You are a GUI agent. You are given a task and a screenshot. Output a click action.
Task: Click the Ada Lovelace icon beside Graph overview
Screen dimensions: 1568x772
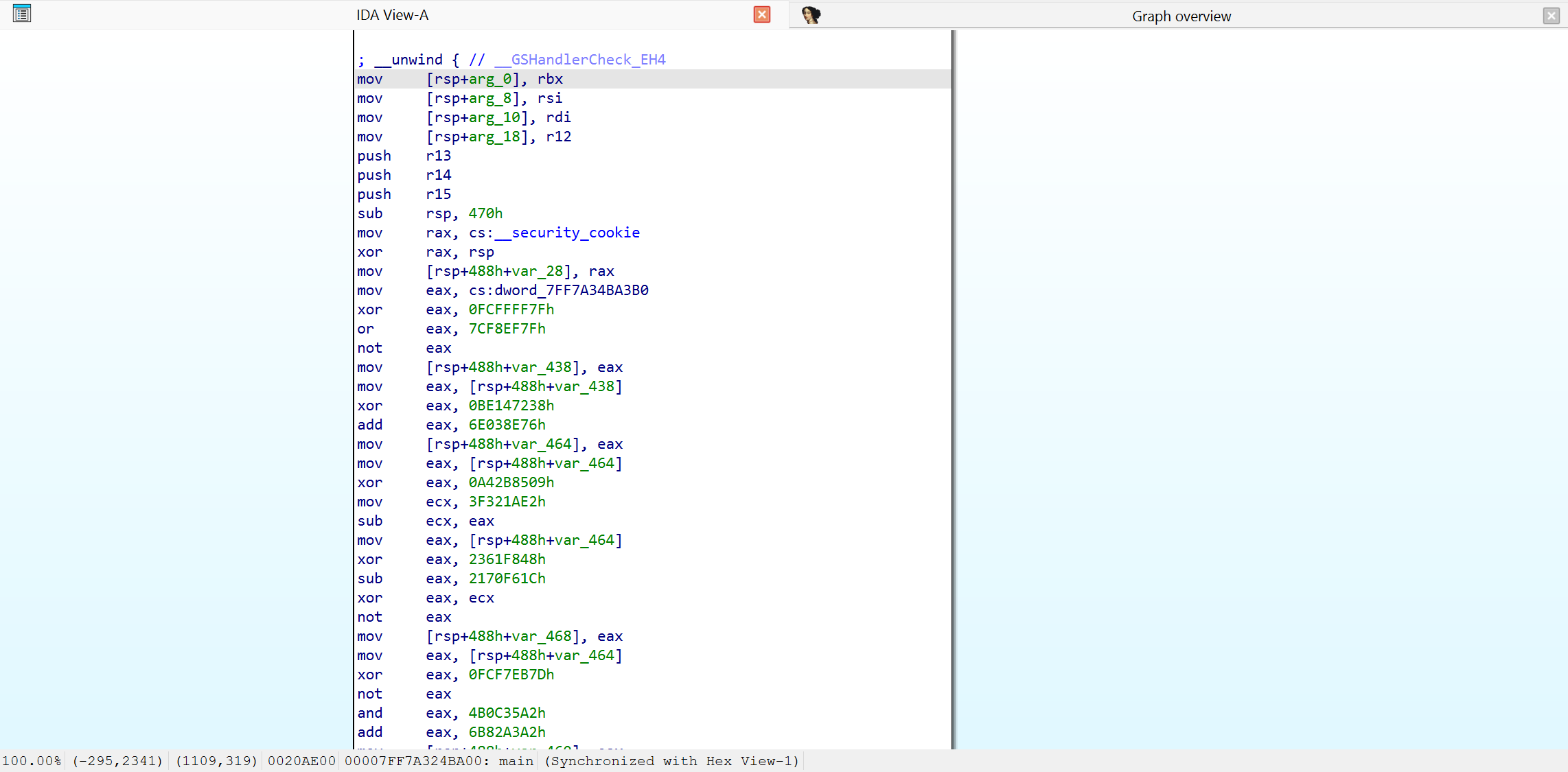[x=812, y=14]
